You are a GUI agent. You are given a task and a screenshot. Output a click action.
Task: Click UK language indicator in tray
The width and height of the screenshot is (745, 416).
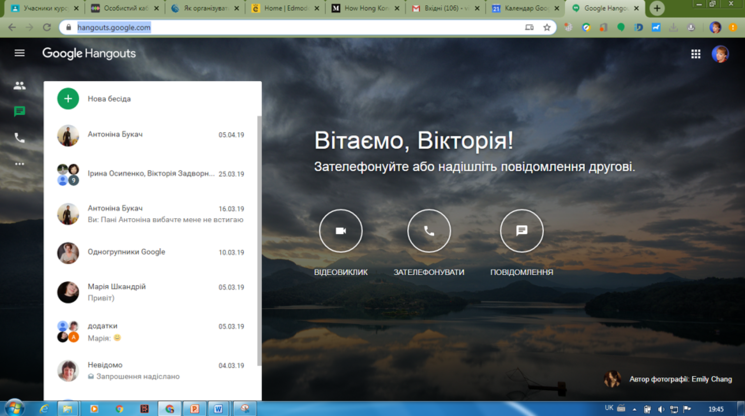click(609, 407)
